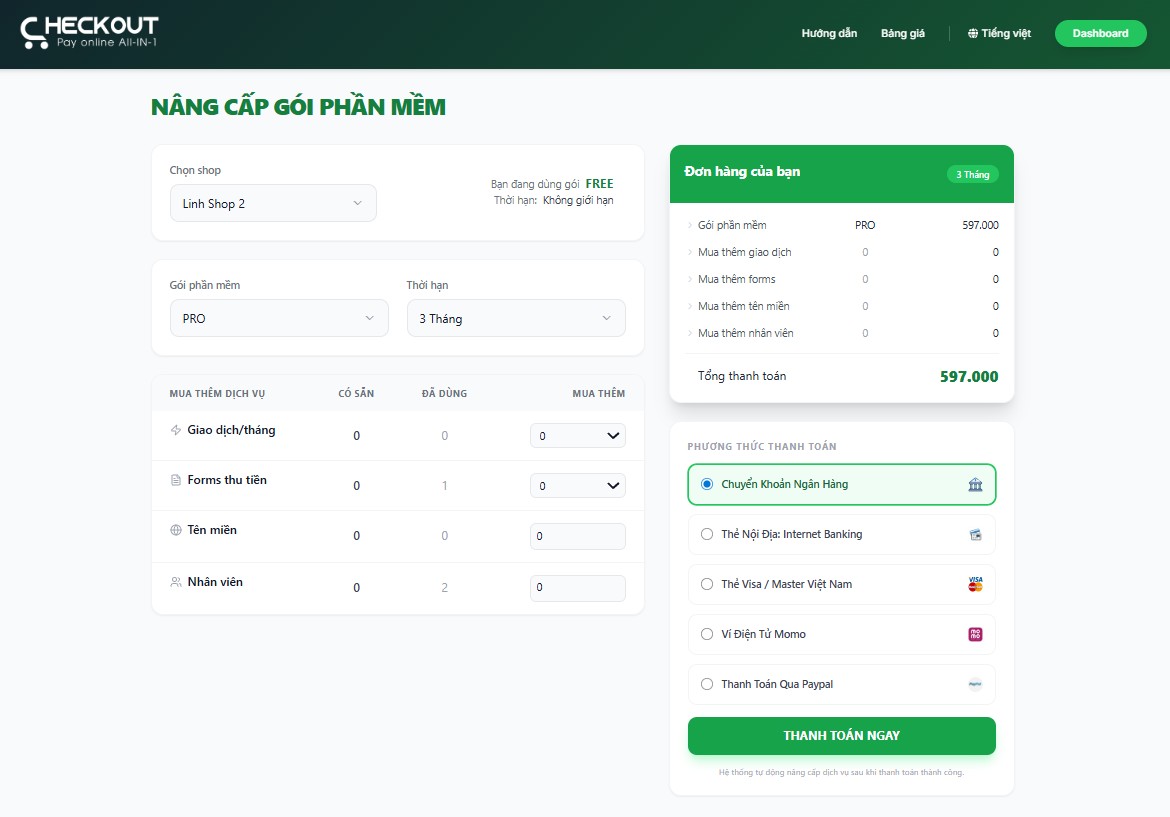Click the Momo wallet logo icon

(x=975, y=635)
